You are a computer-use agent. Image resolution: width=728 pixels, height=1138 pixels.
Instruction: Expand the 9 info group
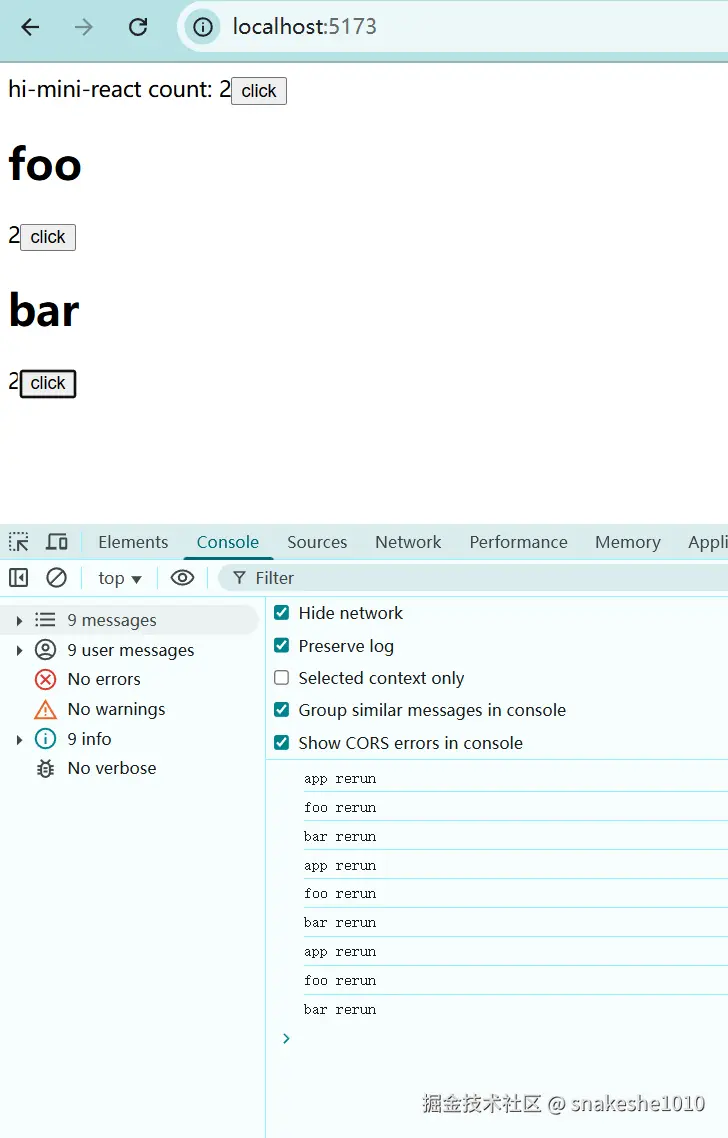click(x=20, y=740)
